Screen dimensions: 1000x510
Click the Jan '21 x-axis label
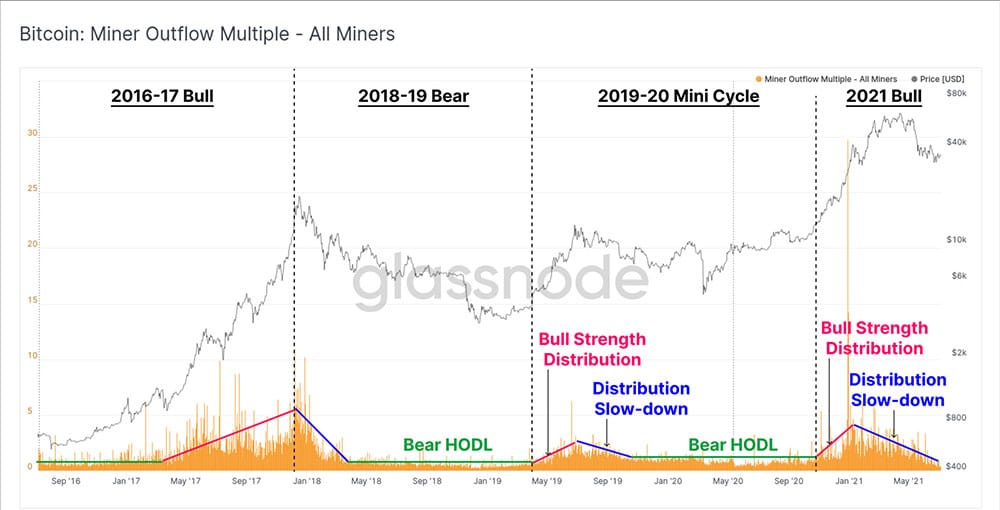pyautogui.click(x=849, y=481)
